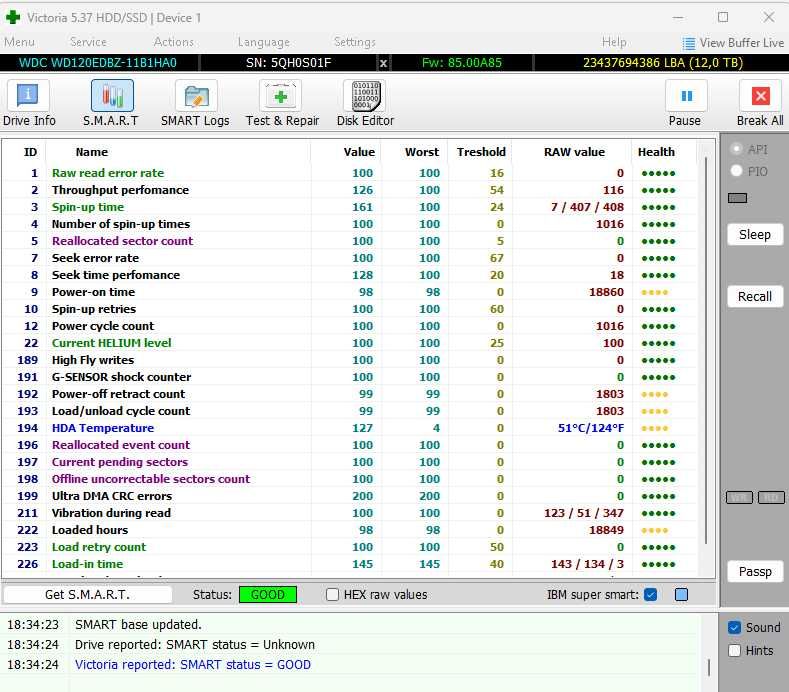Viewport: 789px width, 692px height.
Task: Open the Language menu
Action: pos(264,42)
